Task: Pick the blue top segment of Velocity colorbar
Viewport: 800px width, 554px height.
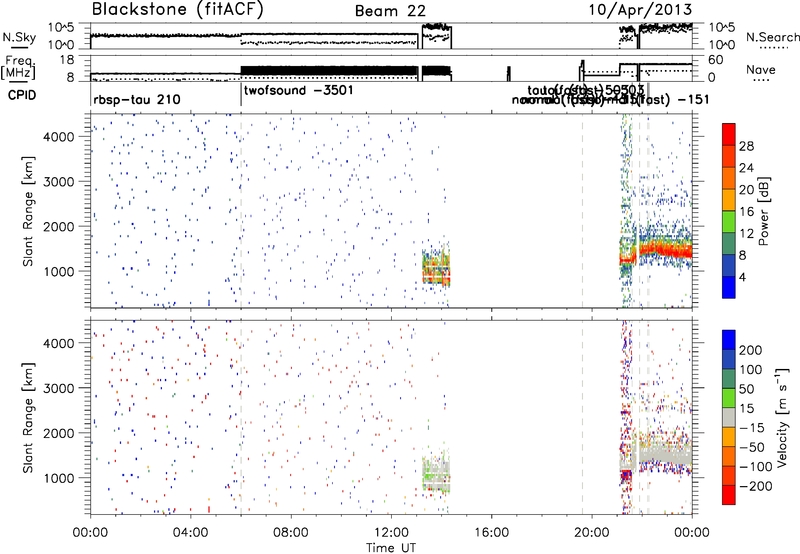Action: pyautogui.click(x=729, y=339)
